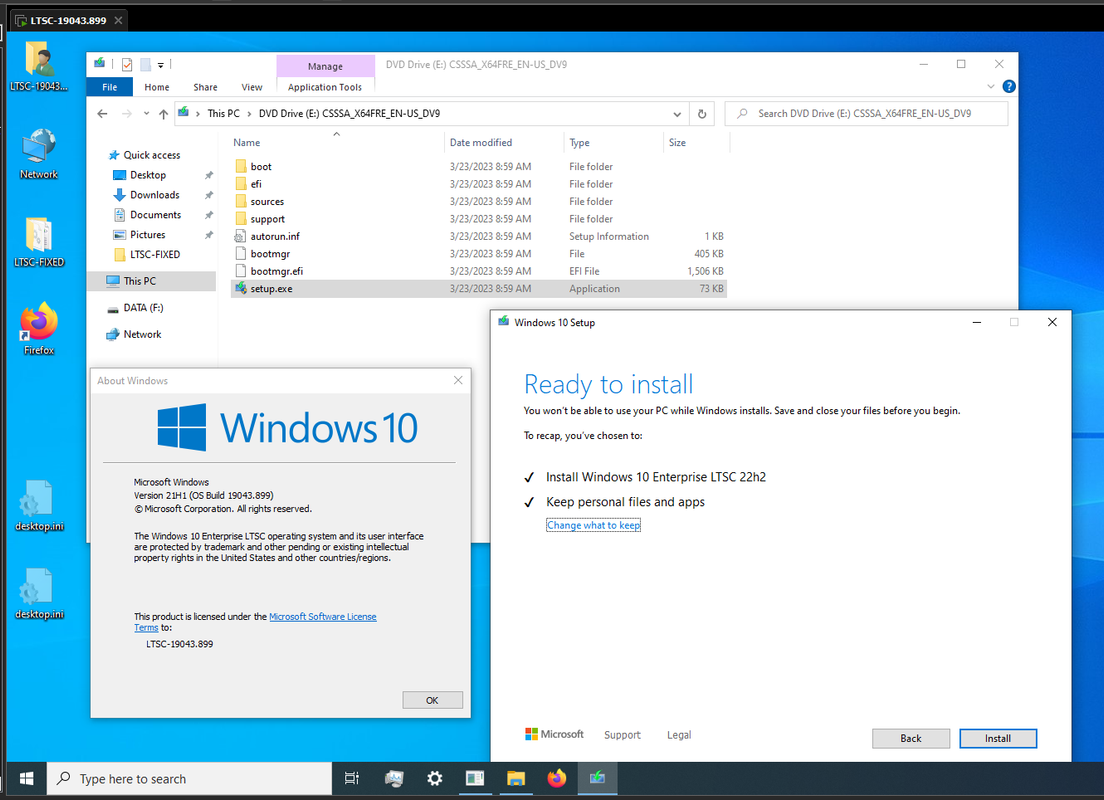Click the breadcrumb arrow after This PC
Screen dimensions: 1104x800
[x=249, y=113]
